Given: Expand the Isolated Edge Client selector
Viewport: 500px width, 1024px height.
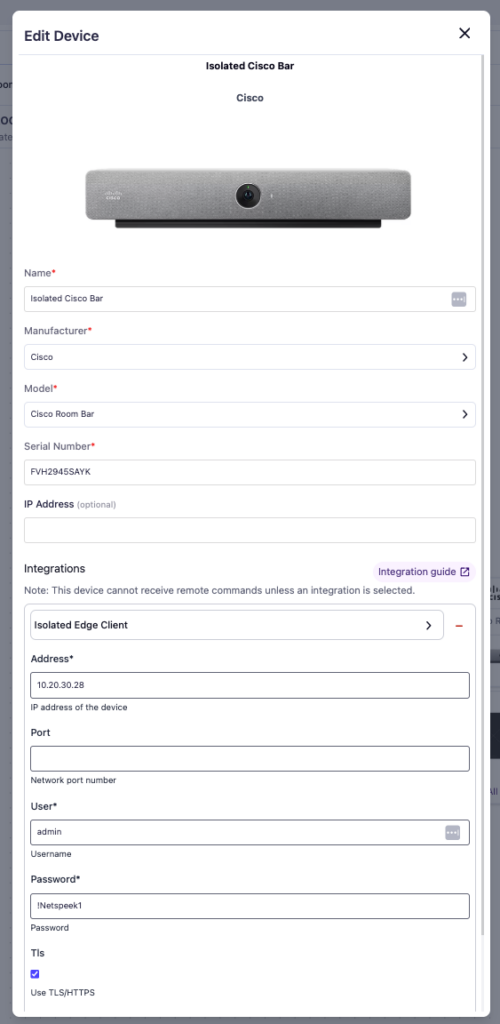Looking at the screenshot, I should (237, 625).
